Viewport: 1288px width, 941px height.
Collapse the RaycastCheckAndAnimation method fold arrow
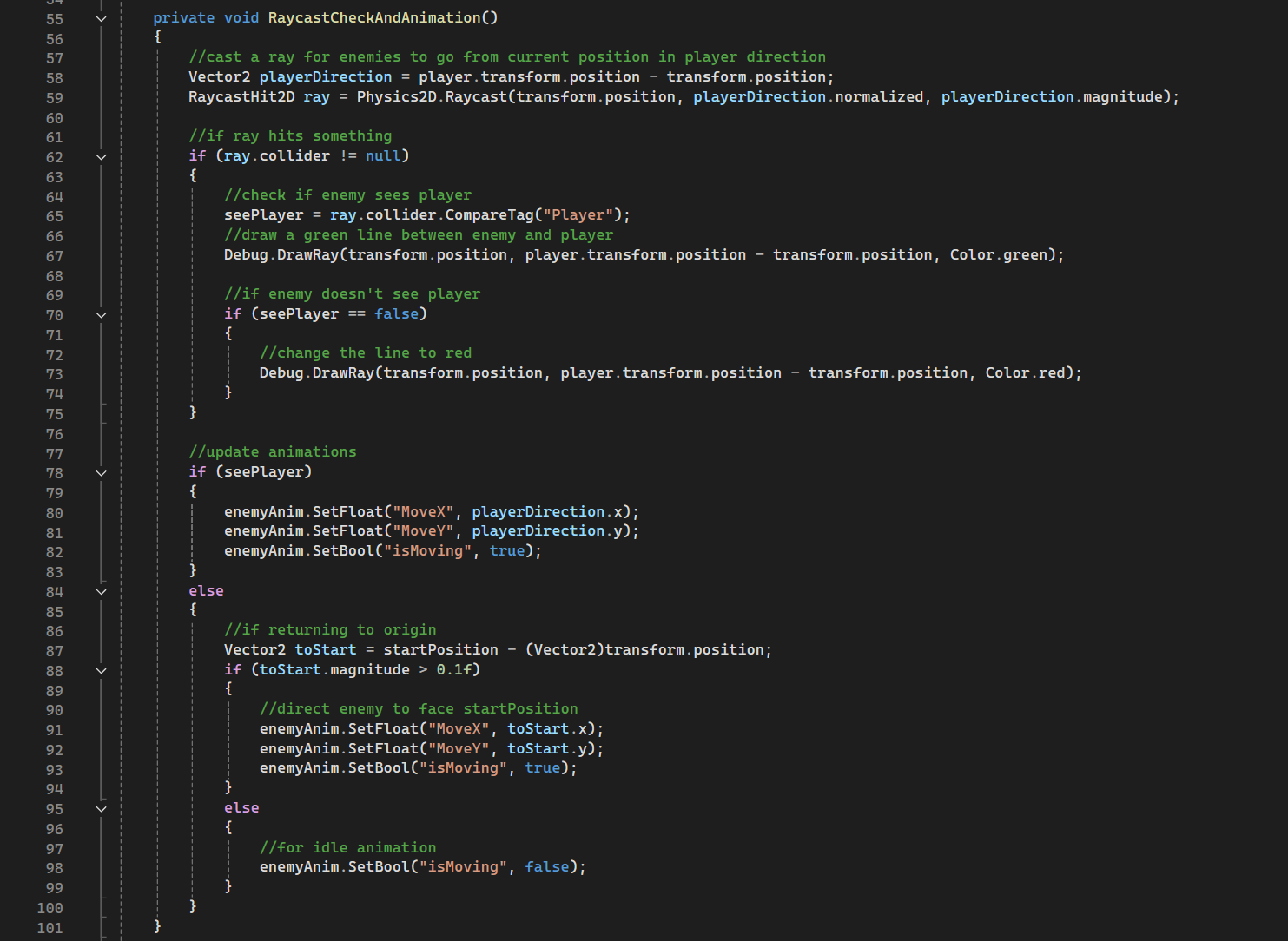(x=102, y=18)
